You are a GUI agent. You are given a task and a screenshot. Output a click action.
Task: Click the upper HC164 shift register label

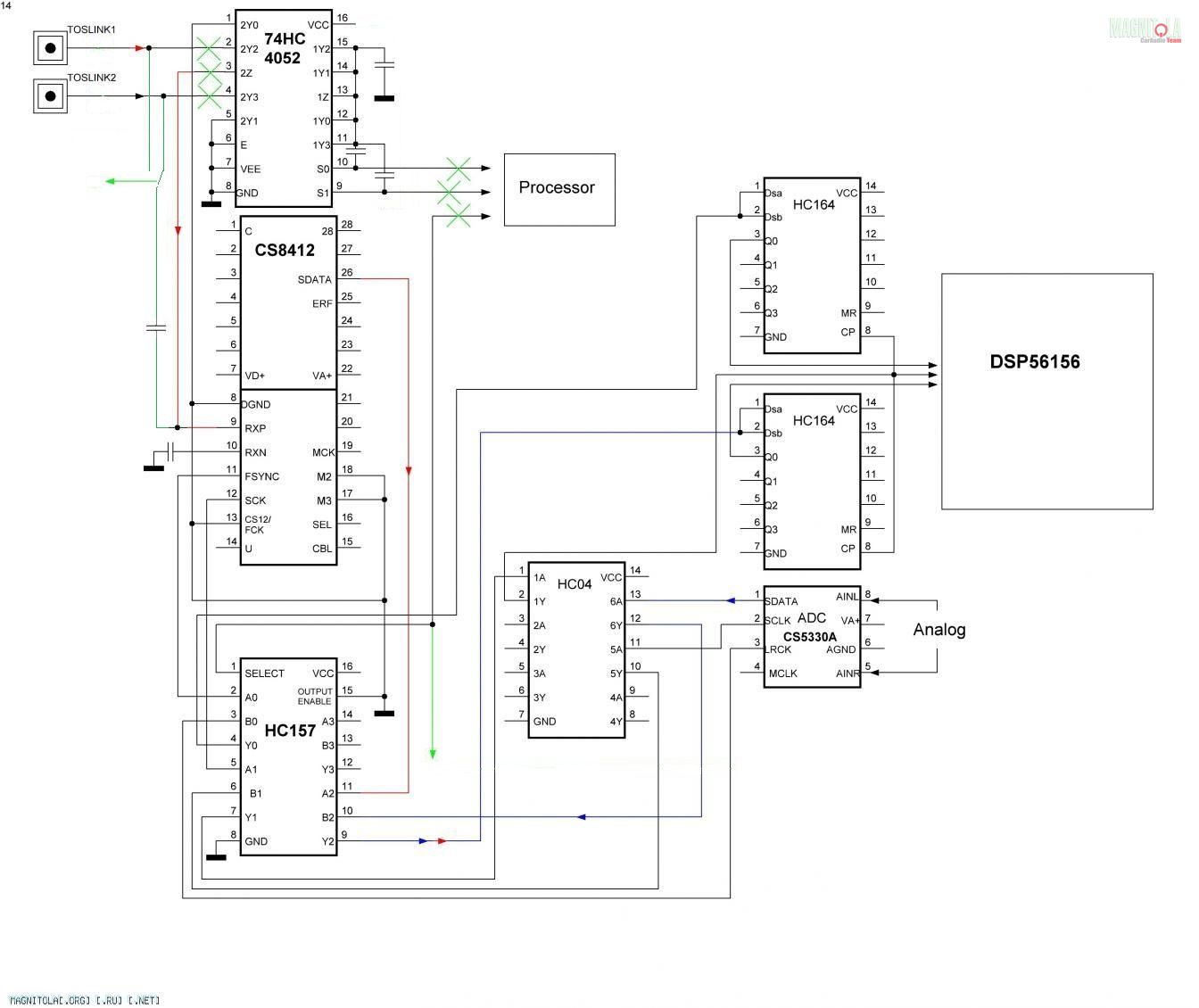click(813, 204)
